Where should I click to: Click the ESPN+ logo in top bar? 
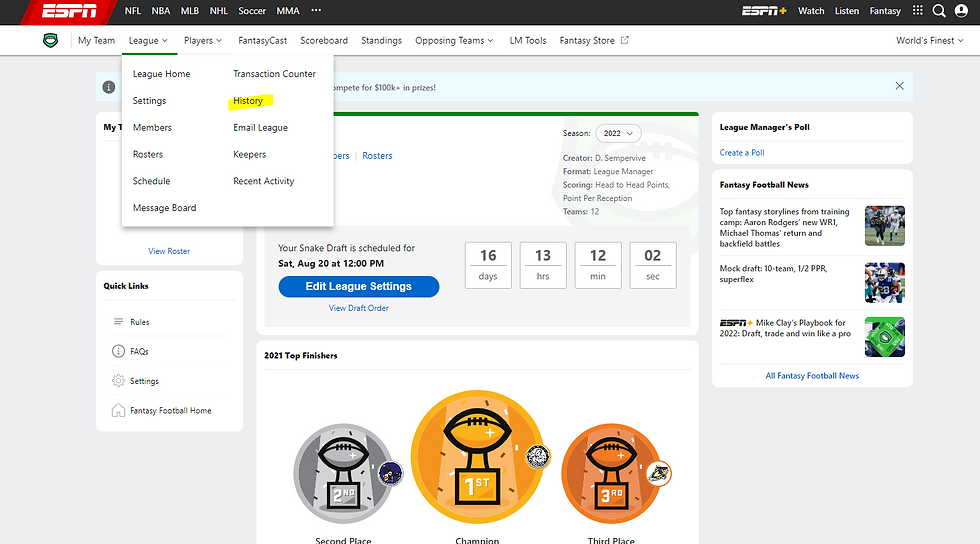coord(764,11)
